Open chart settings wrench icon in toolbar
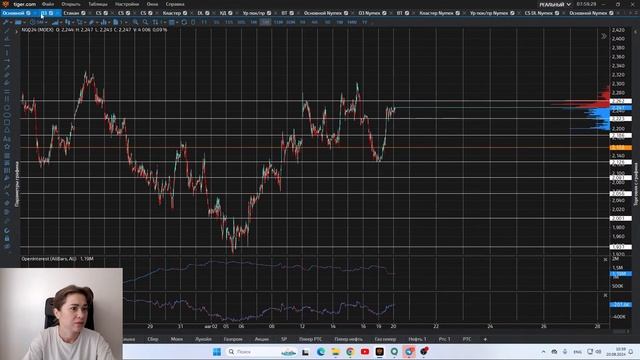640x360 pixels. (x=5, y=22)
